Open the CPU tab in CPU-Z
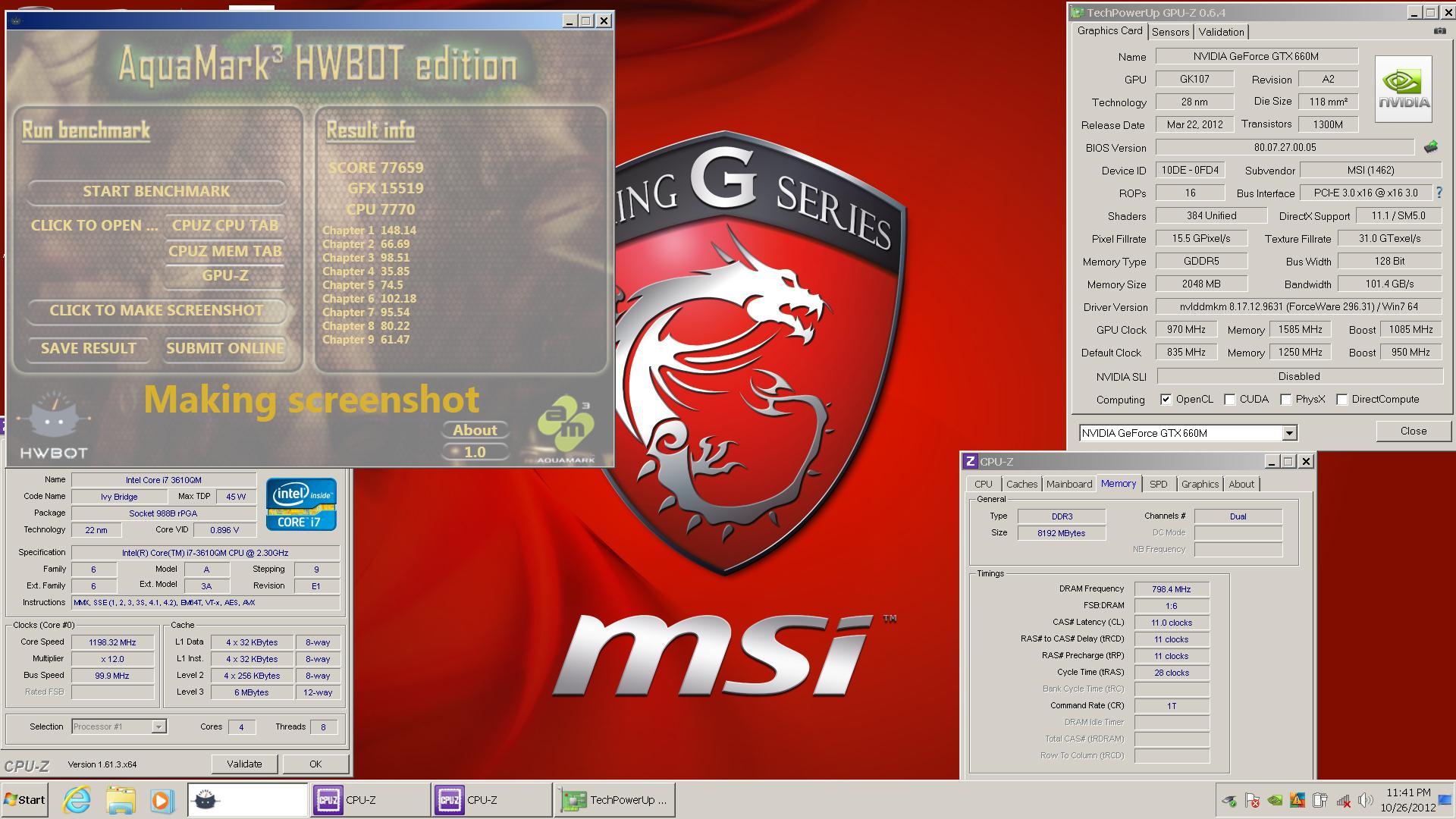 (983, 484)
